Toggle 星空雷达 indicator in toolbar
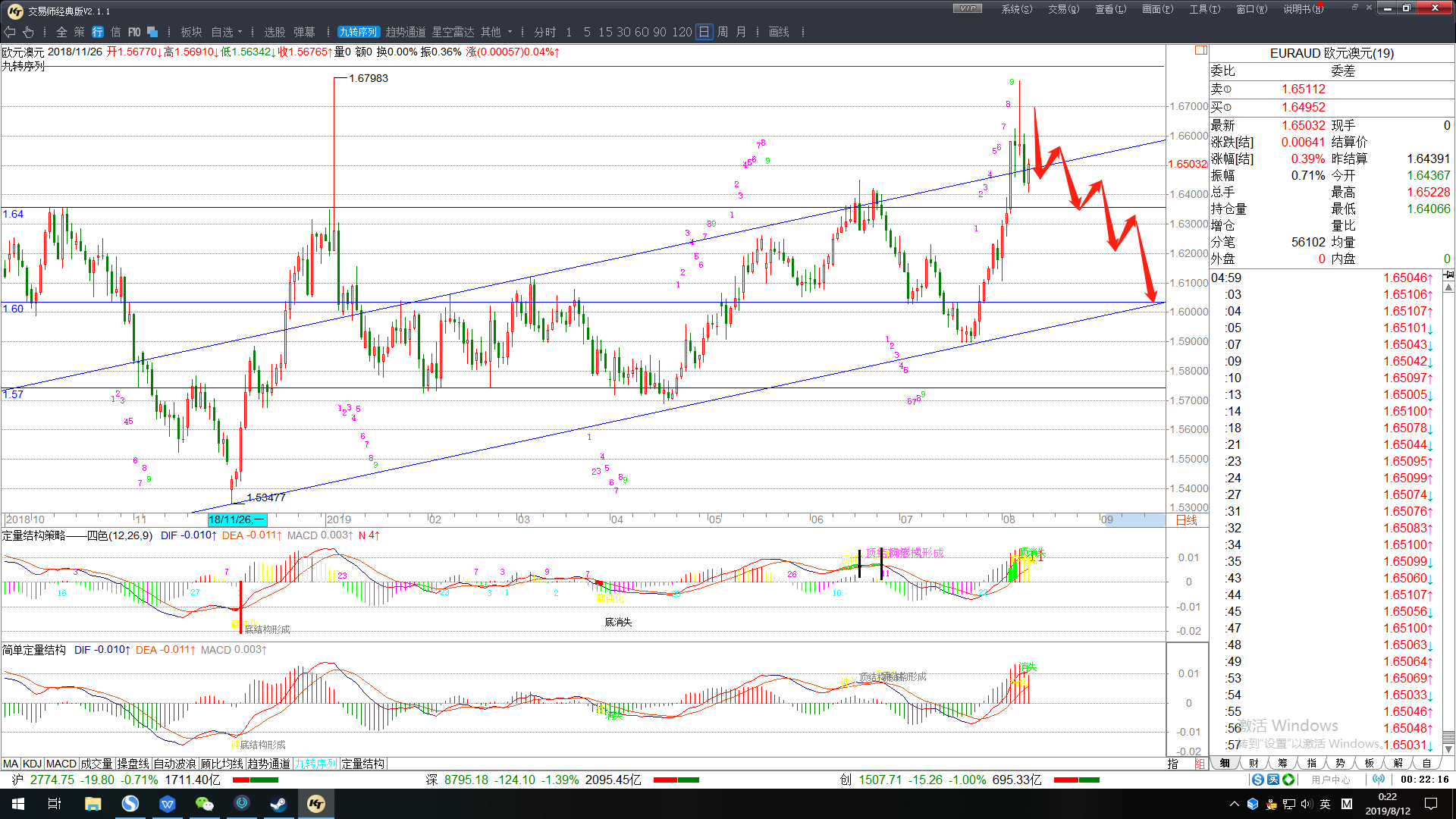 click(x=453, y=32)
